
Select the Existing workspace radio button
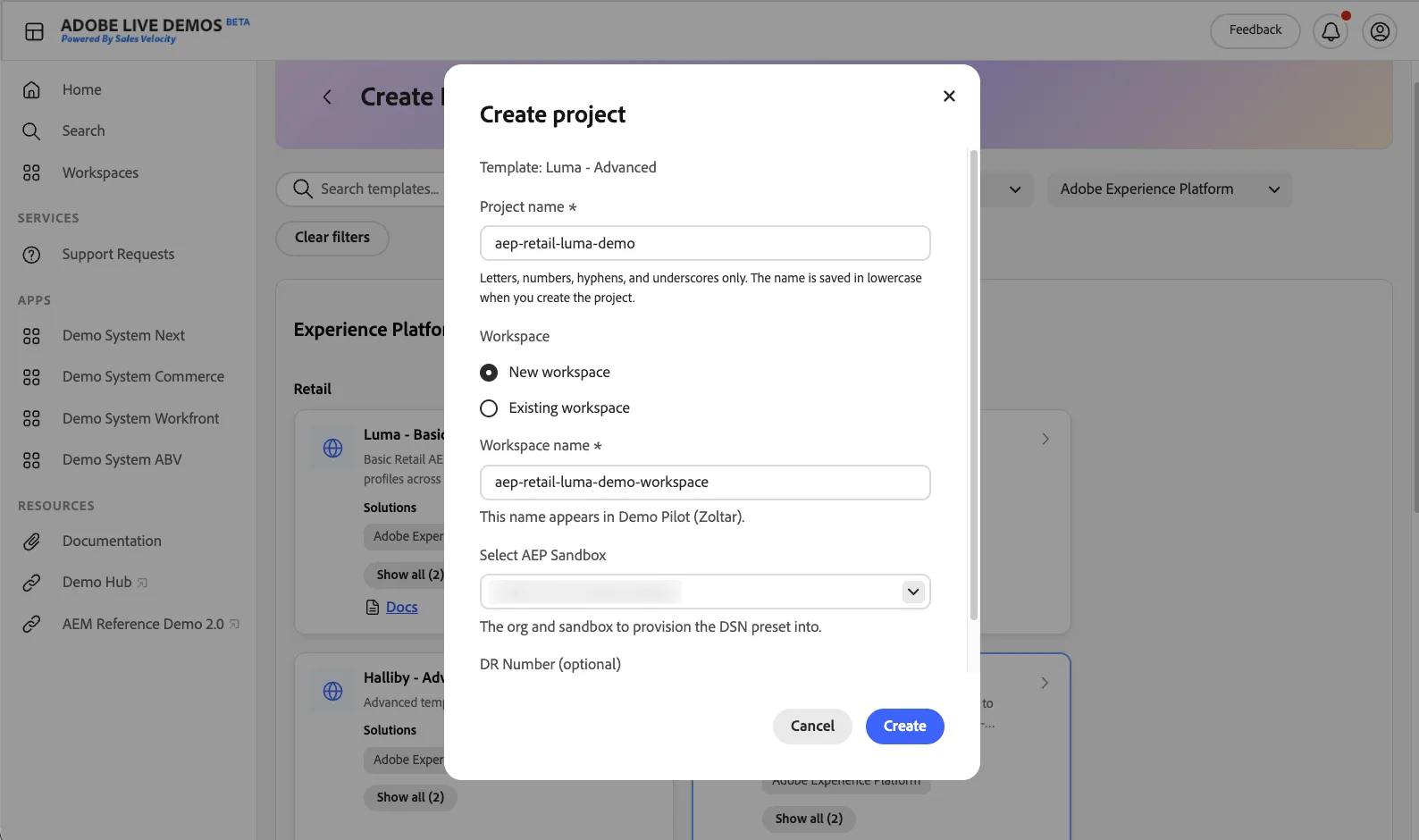point(489,408)
